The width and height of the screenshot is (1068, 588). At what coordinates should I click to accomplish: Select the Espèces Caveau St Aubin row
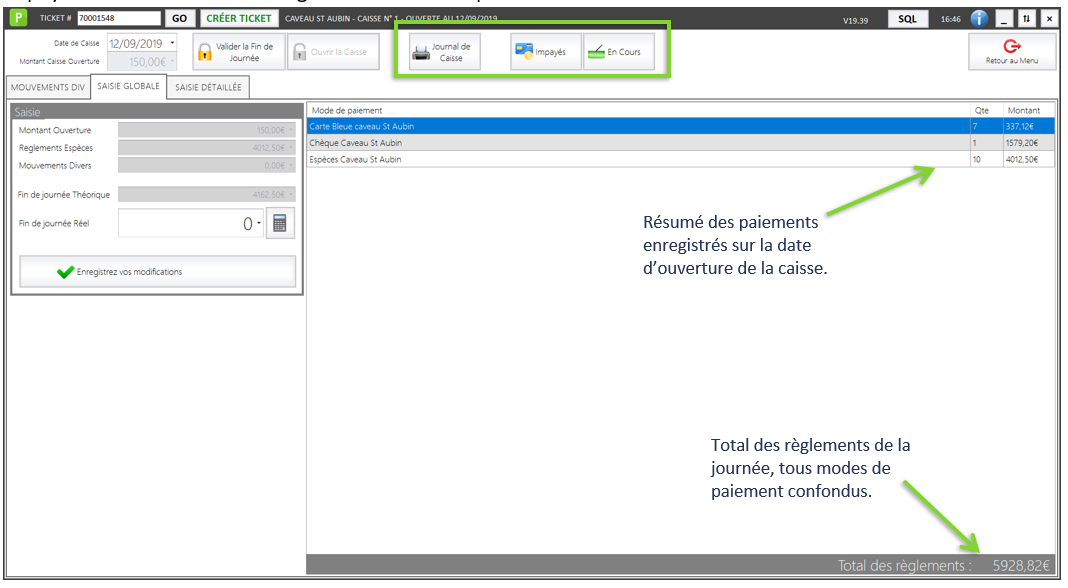click(x=638, y=159)
